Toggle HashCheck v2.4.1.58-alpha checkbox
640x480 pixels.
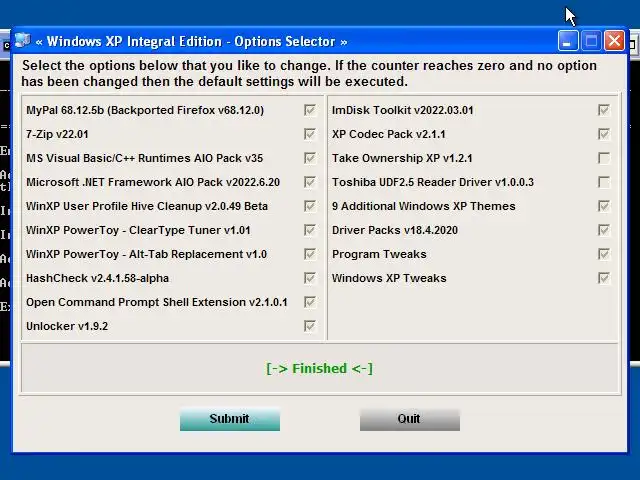[x=310, y=278]
